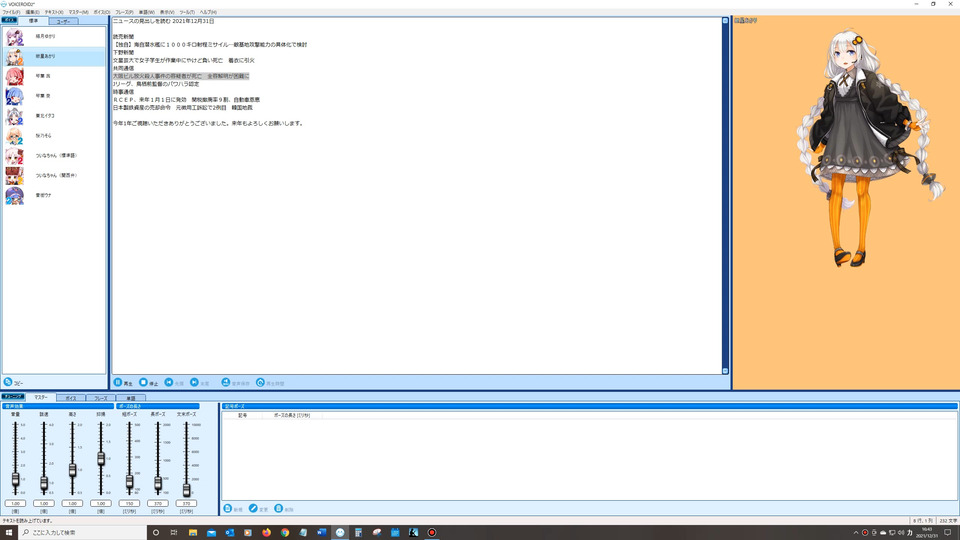Click the 再生時間 playback time icon
The image size is (960, 540).
[260, 382]
